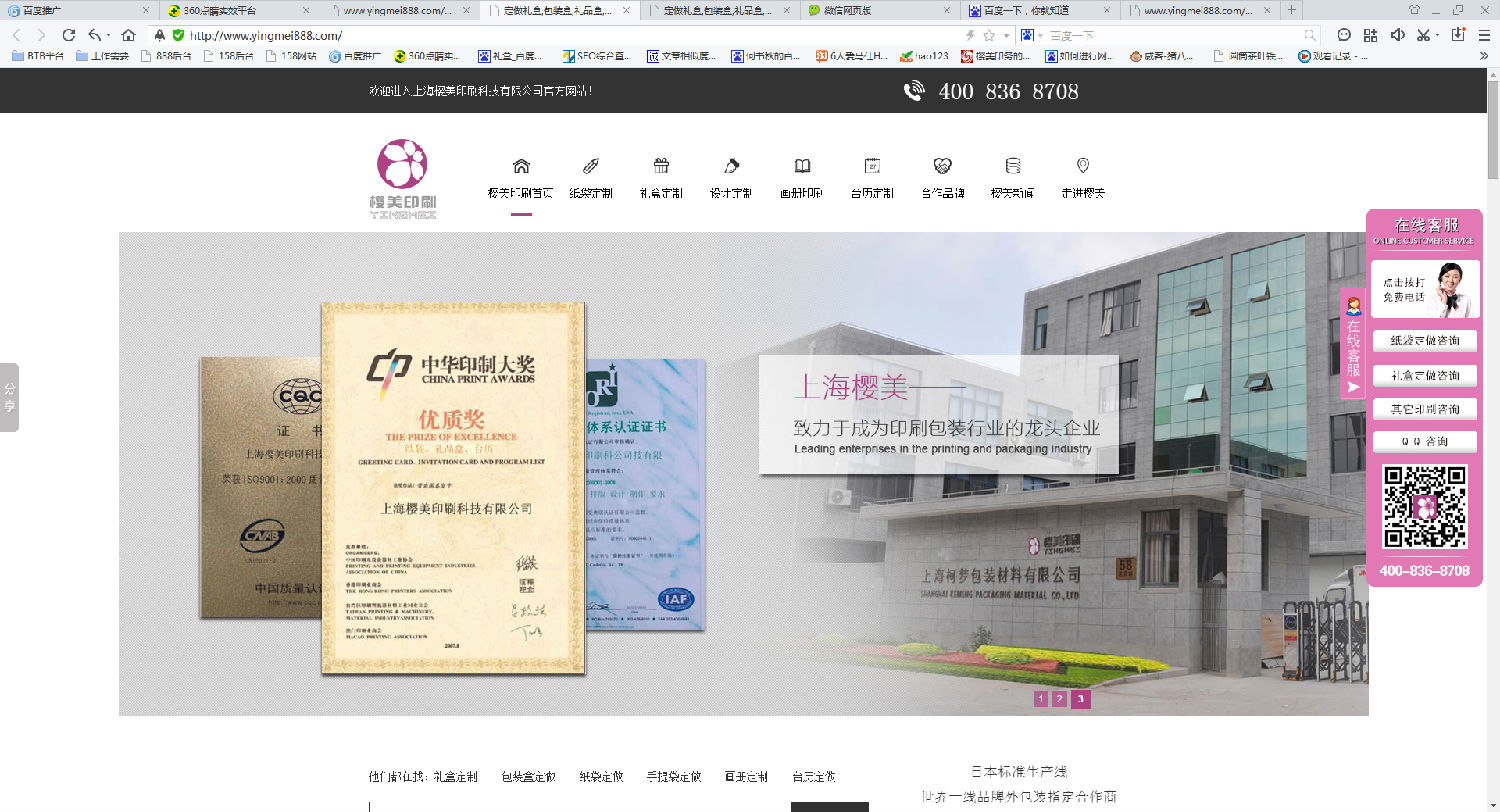This screenshot has width=1500, height=812.
Task: Expand the scissors tool dropdown arrow
Action: tap(1437, 36)
